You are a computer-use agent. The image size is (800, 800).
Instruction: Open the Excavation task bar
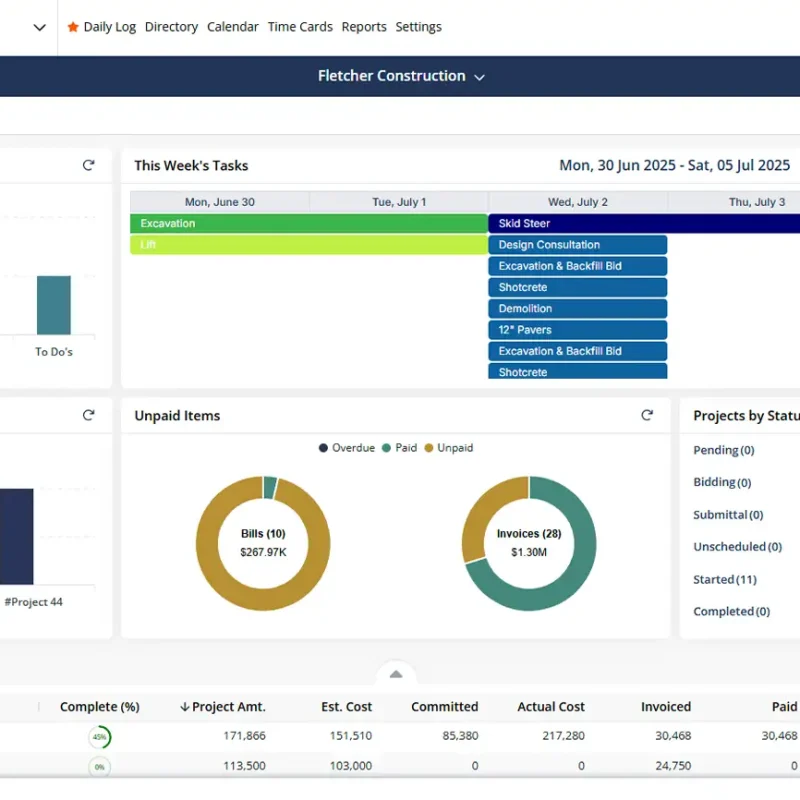309,223
